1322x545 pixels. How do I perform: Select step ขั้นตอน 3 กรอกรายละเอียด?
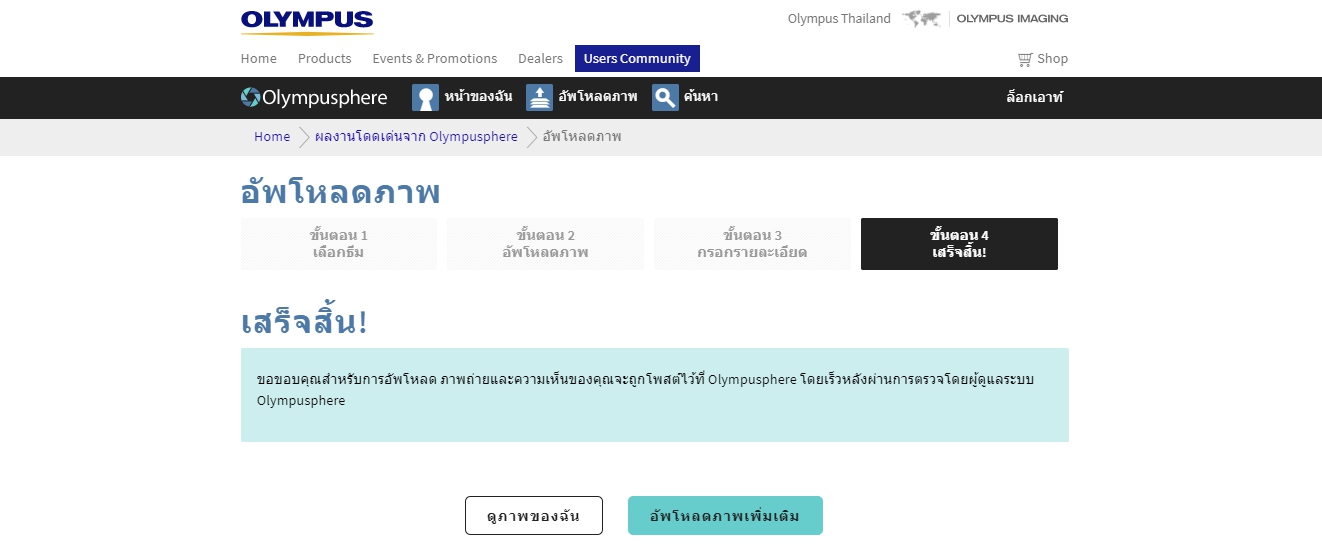click(752, 244)
